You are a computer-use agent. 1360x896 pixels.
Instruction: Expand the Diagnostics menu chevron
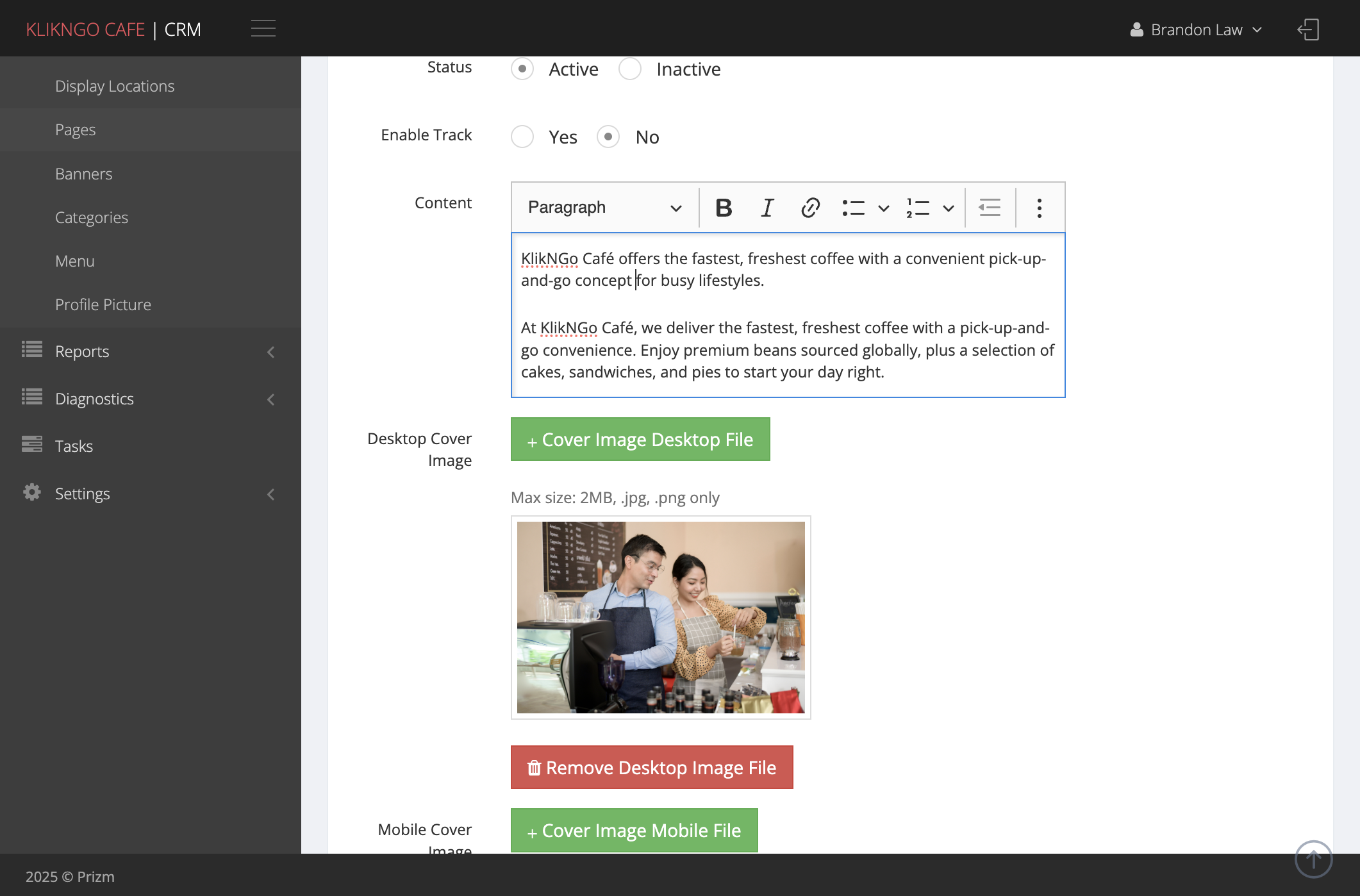271,399
